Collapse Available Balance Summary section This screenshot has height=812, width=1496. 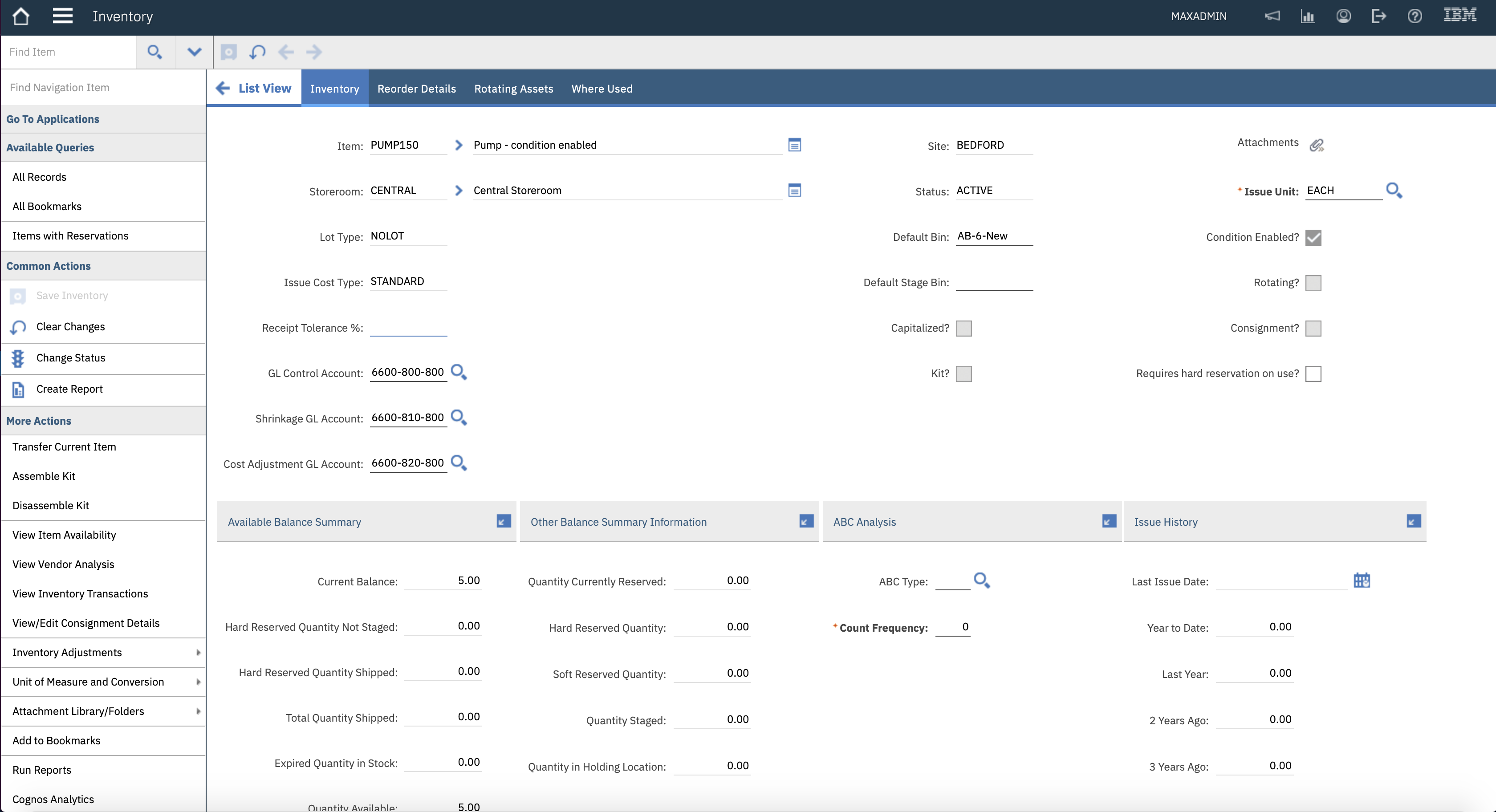click(504, 521)
